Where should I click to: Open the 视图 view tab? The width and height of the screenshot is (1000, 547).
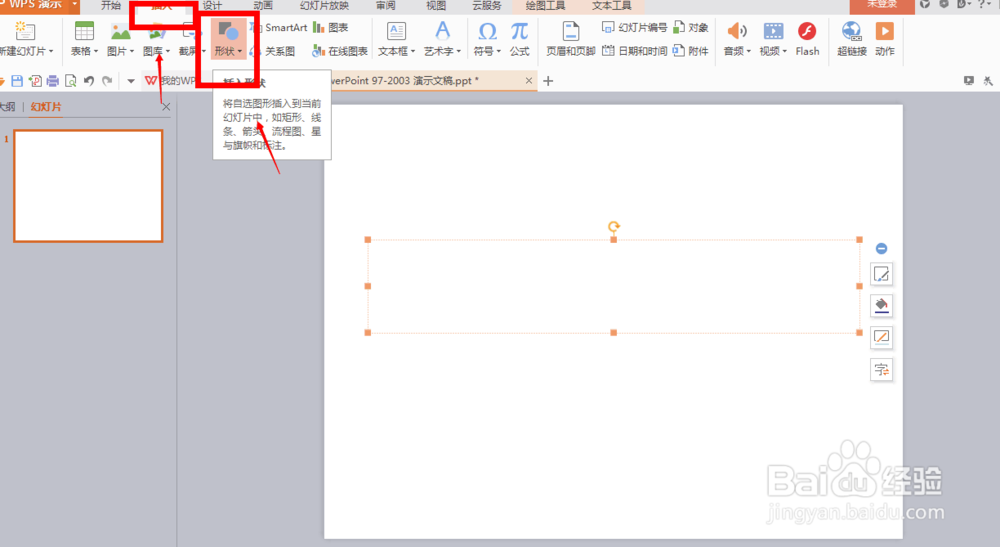point(436,5)
